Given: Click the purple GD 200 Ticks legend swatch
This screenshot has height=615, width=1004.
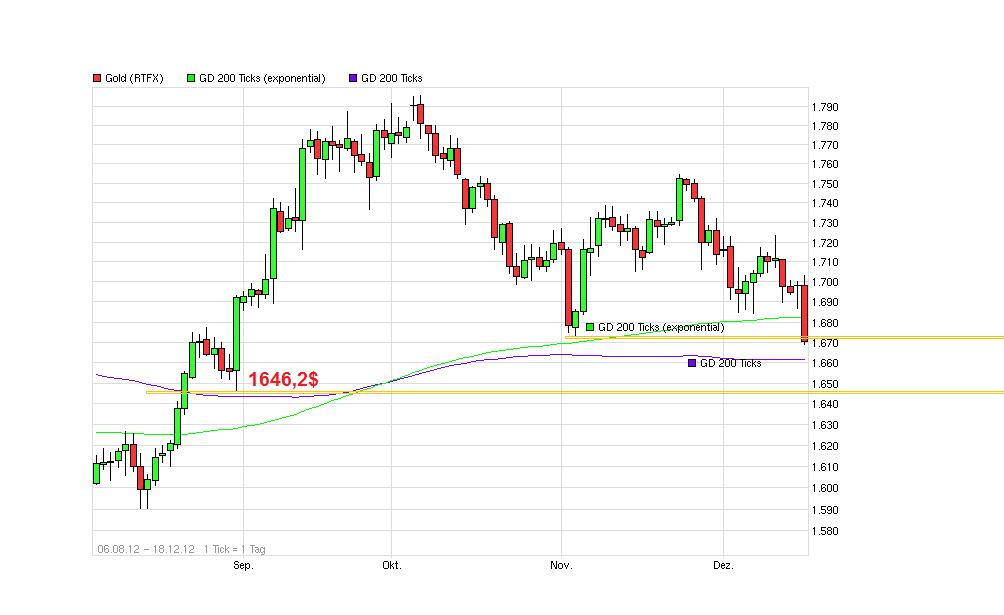Looking at the screenshot, I should tap(352, 77).
